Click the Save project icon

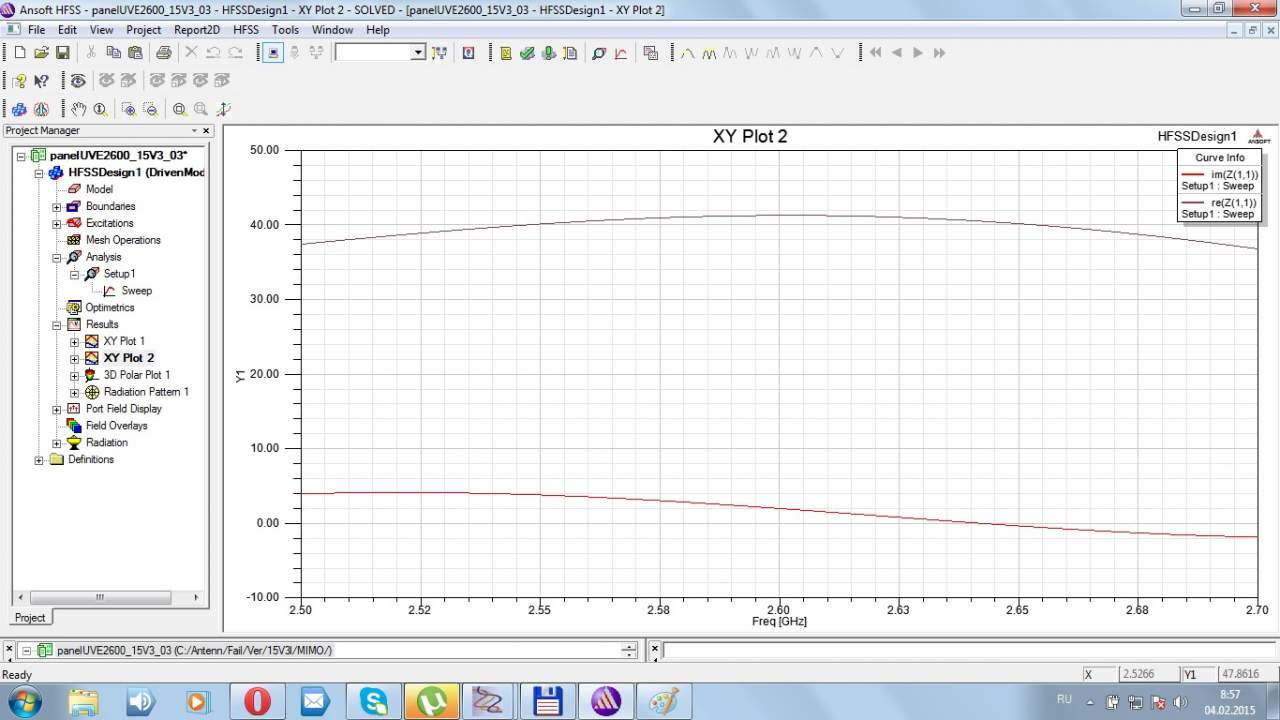click(x=62, y=53)
